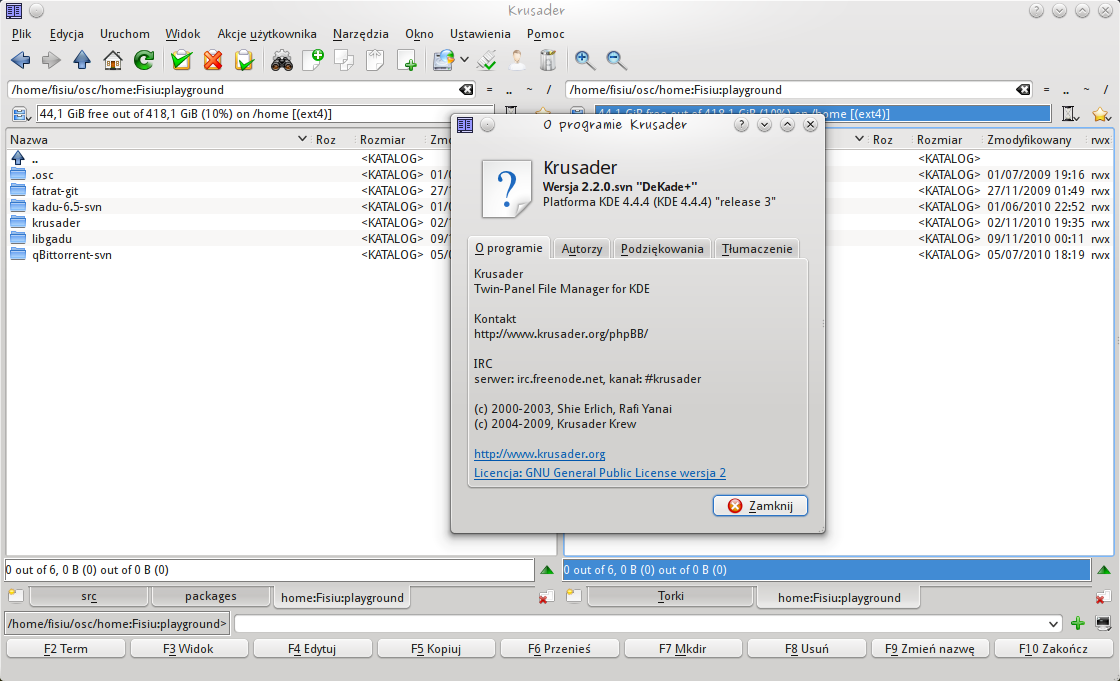Open the trash bin toolbar icon
This screenshot has width=1120, height=681.
click(x=547, y=60)
